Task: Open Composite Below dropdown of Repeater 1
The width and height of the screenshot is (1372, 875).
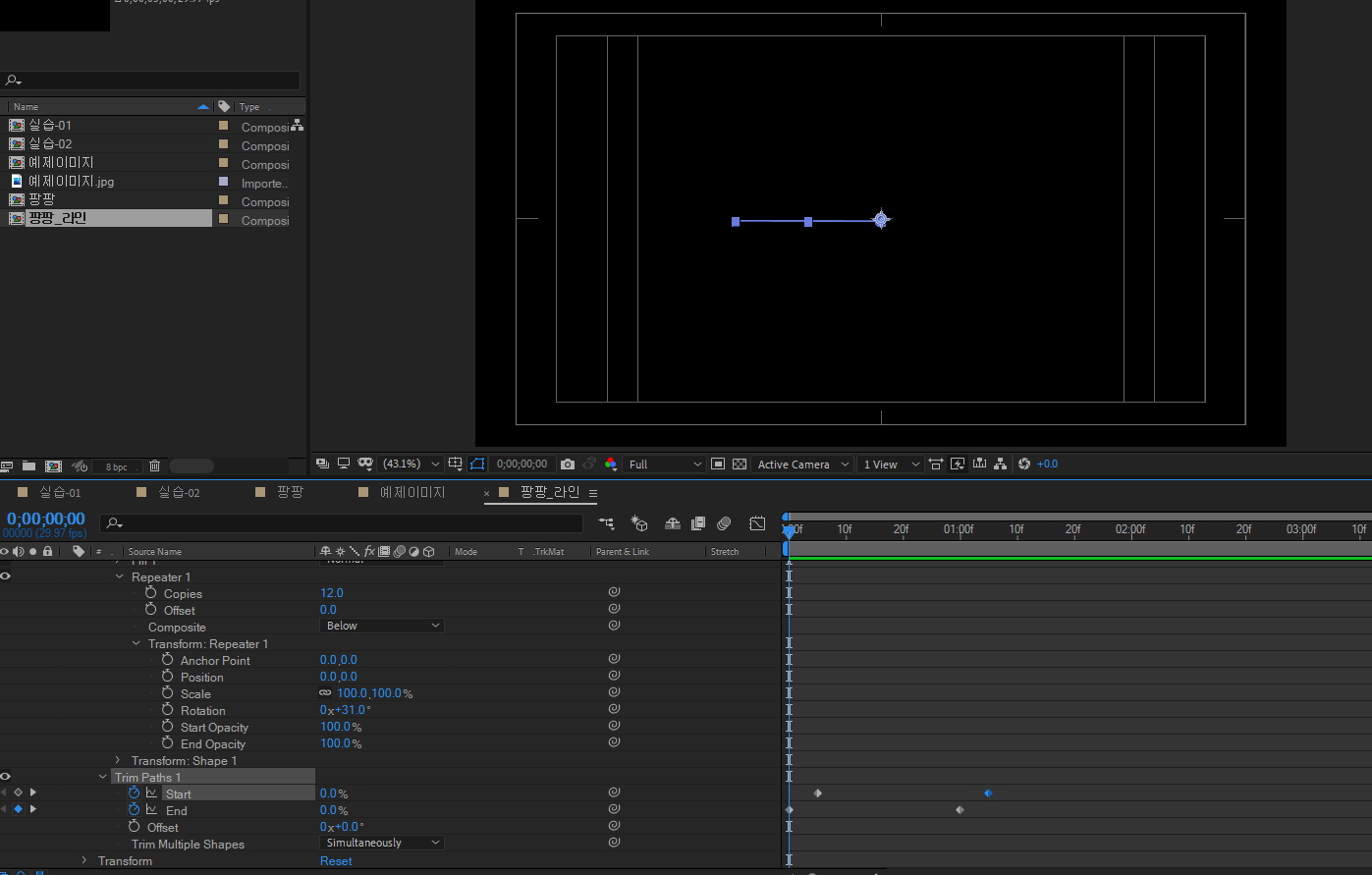Action: [382, 626]
